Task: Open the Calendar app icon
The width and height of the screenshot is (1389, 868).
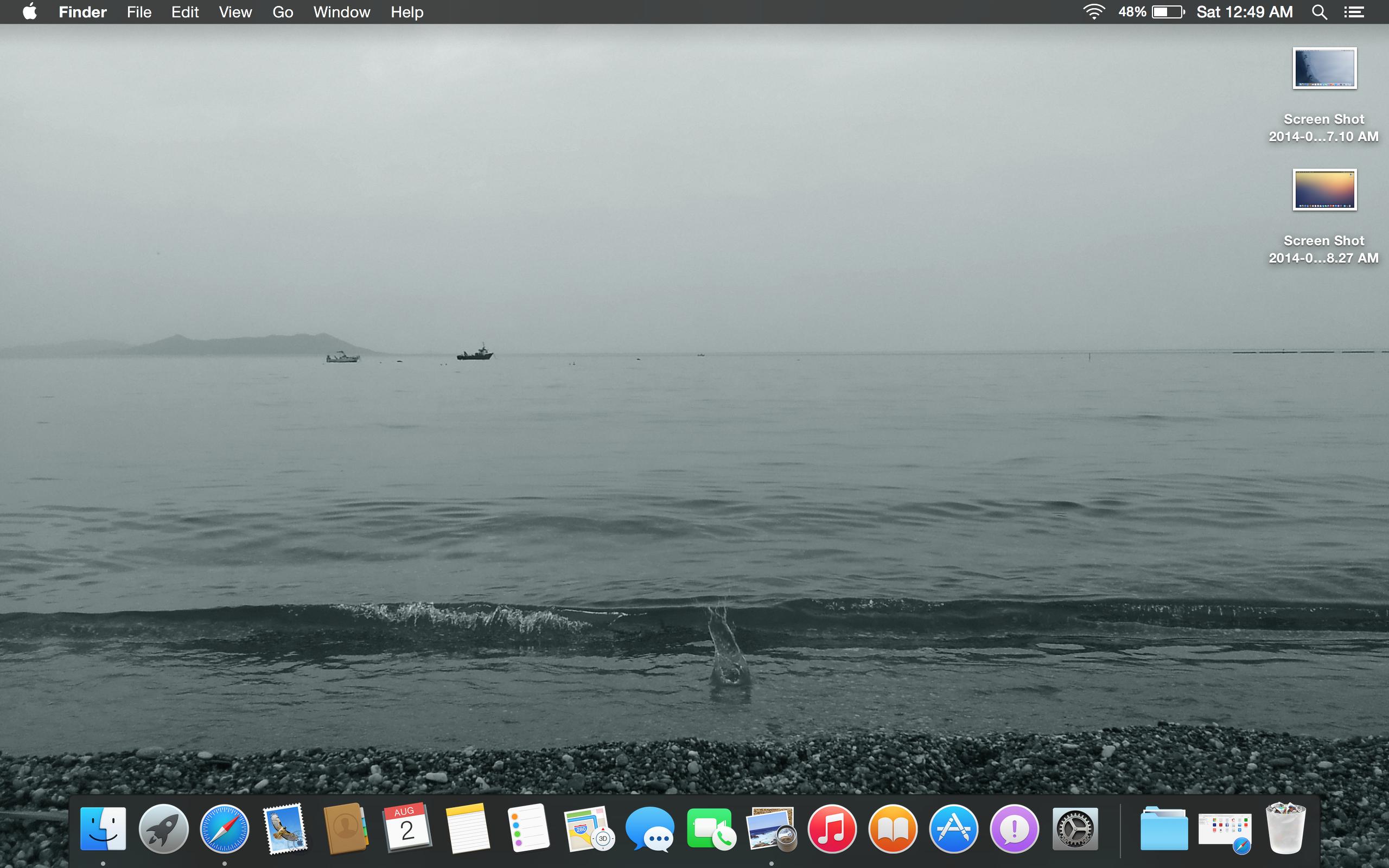Action: (x=407, y=829)
